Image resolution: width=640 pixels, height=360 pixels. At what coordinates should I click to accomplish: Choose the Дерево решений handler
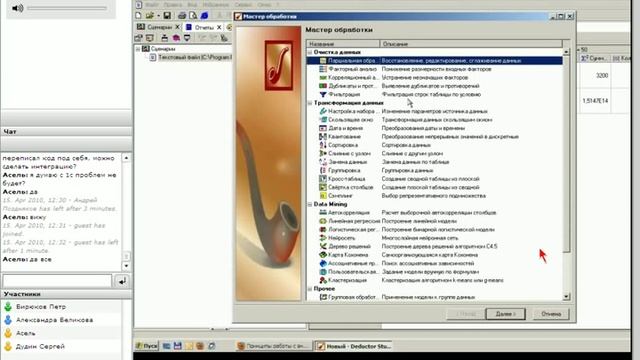point(434,247)
